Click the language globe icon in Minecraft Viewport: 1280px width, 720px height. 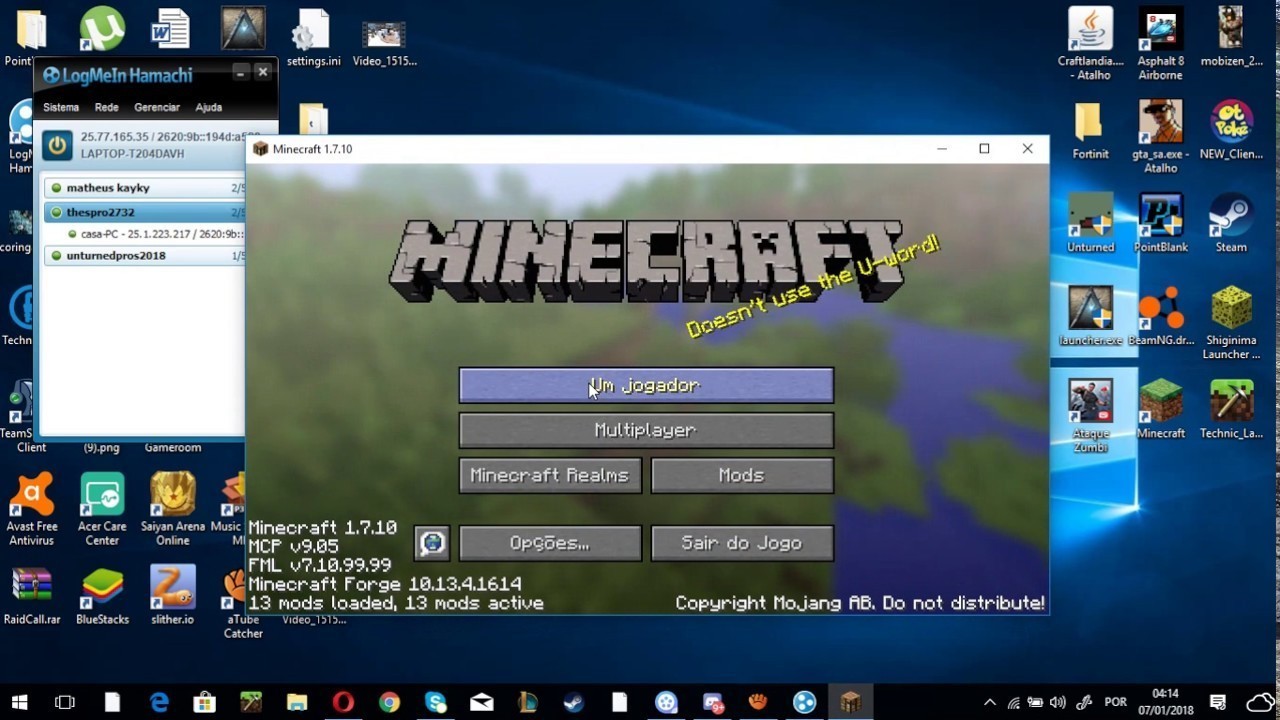coord(432,543)
